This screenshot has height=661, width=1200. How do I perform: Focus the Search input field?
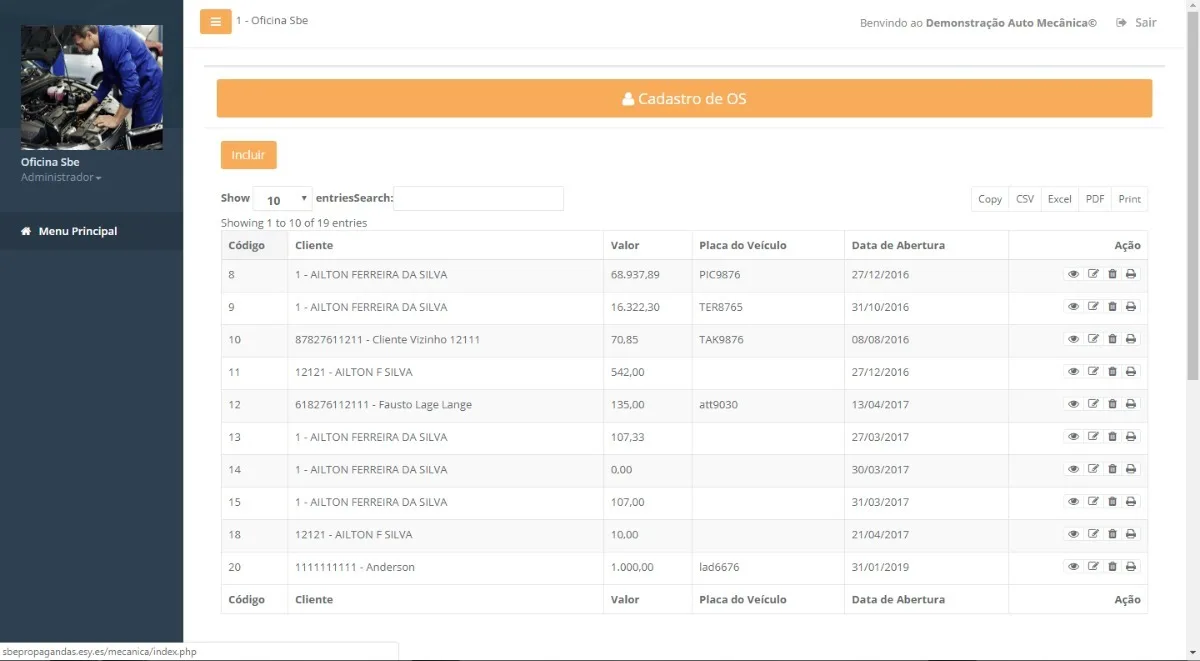tap(478, 198)
